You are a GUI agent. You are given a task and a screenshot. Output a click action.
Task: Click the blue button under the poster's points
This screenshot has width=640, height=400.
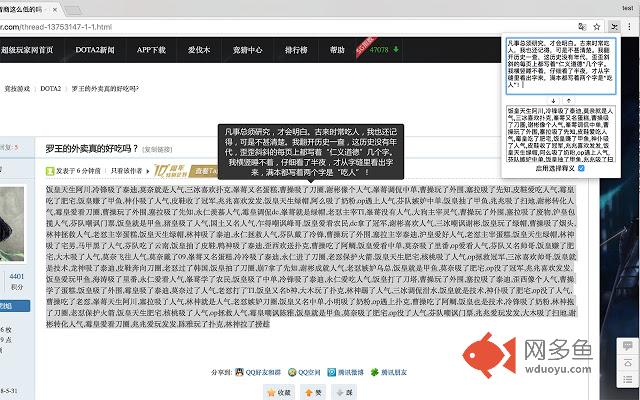coord(15,306)
